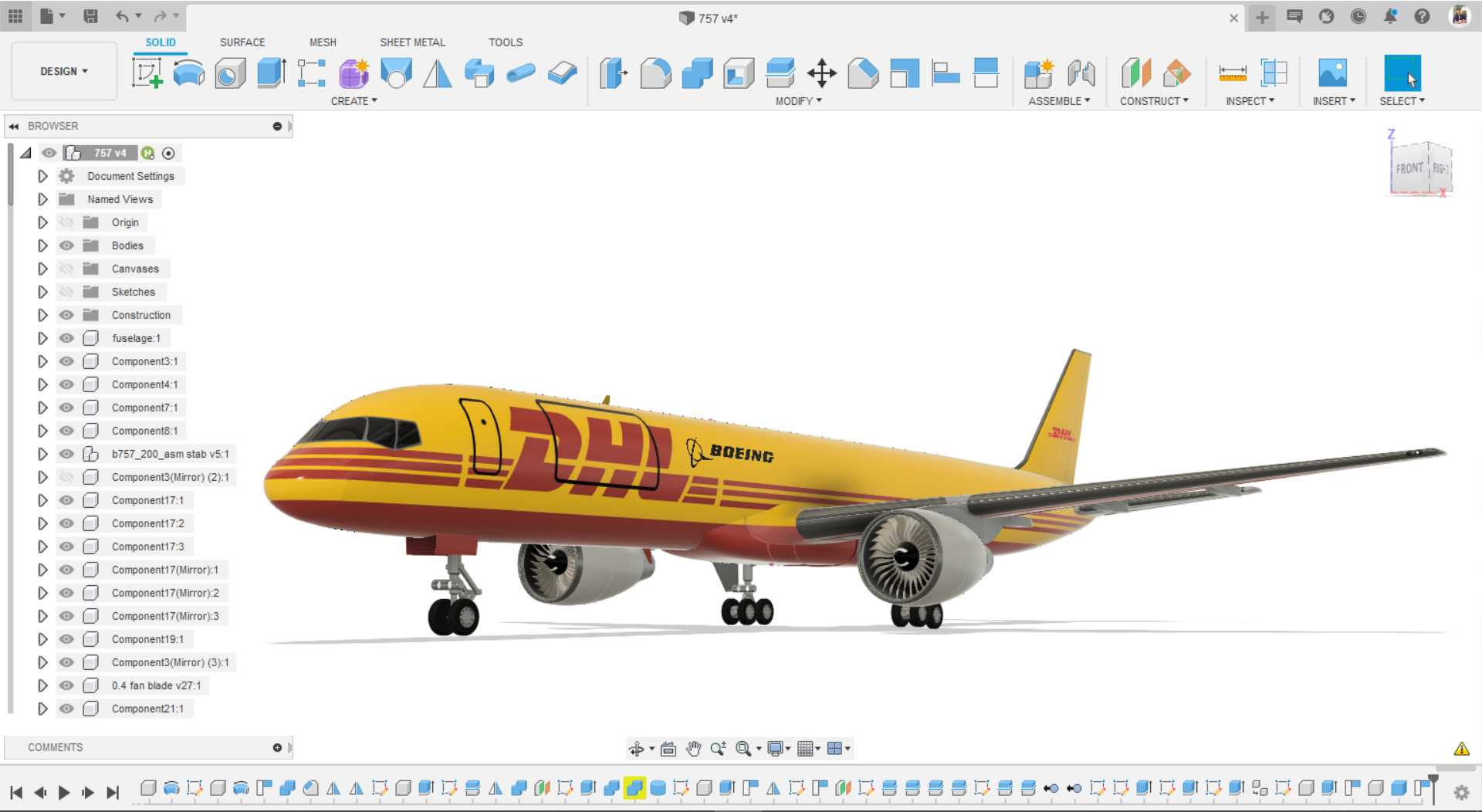Show the Sketches folder
This screenshot has width=1482, height=812.
pos(67,292)
